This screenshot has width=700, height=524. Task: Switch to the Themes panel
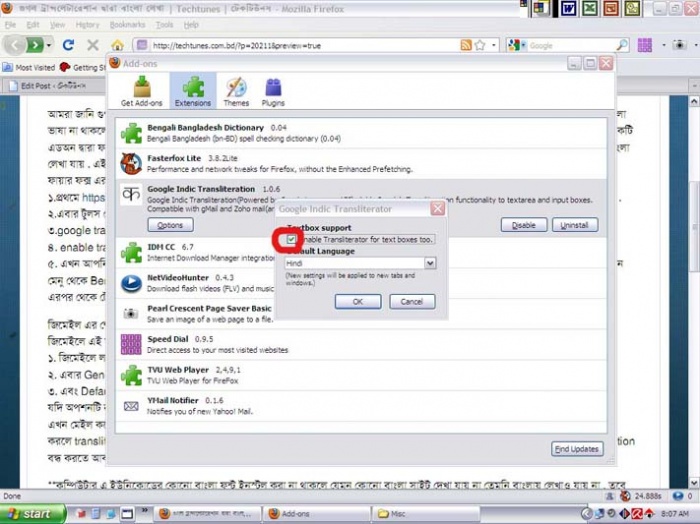236,91
